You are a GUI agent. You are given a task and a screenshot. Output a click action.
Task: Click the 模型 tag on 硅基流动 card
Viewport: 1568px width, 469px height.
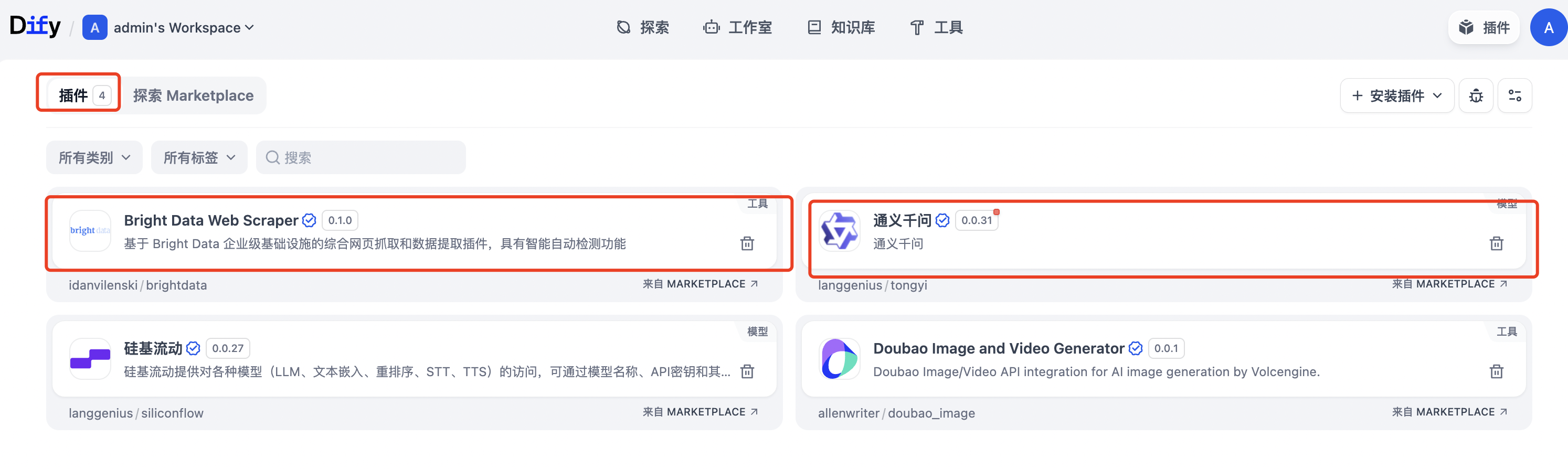[x=757, y=332]
